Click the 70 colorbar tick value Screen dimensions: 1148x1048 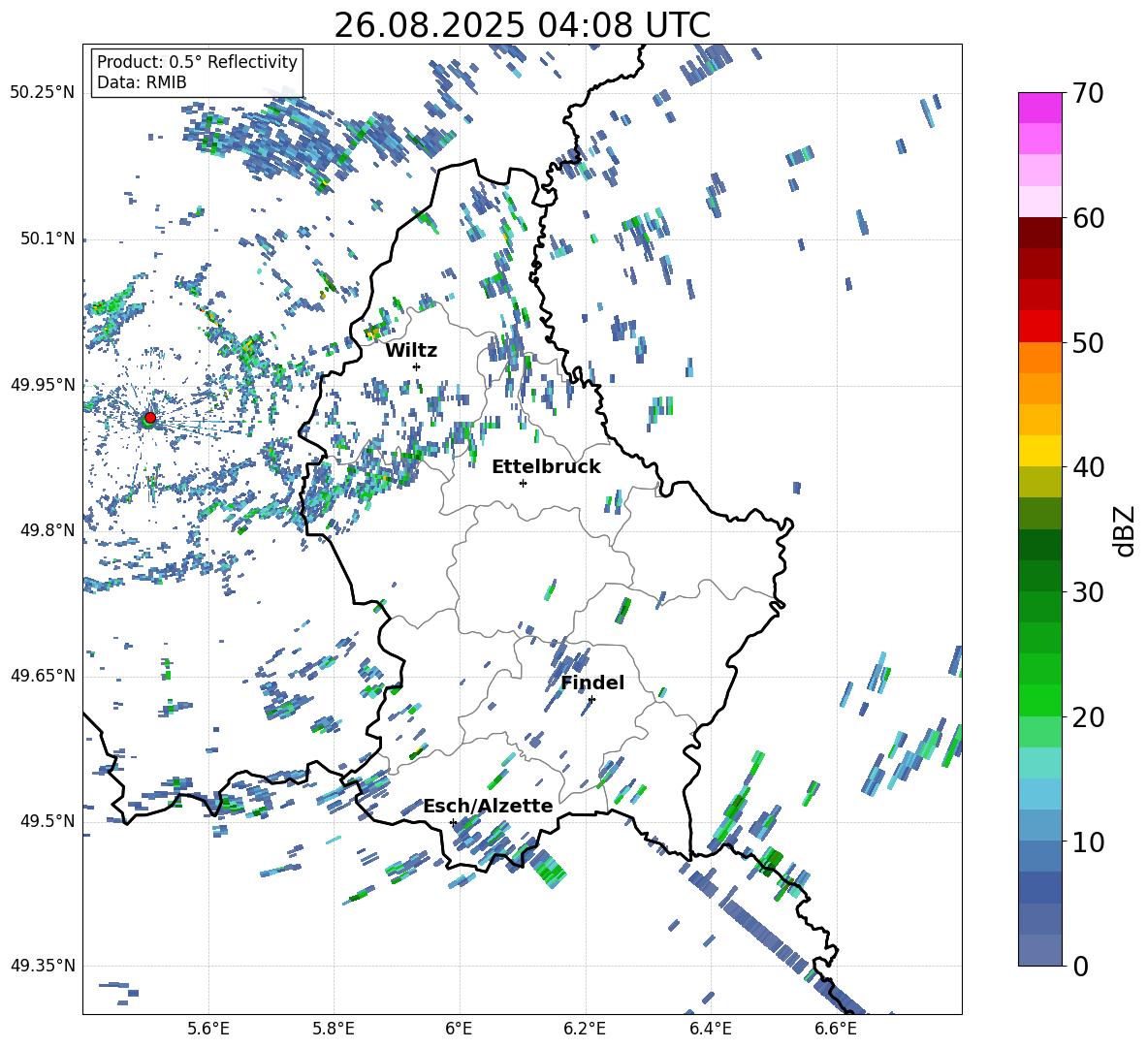[1088, 94]
